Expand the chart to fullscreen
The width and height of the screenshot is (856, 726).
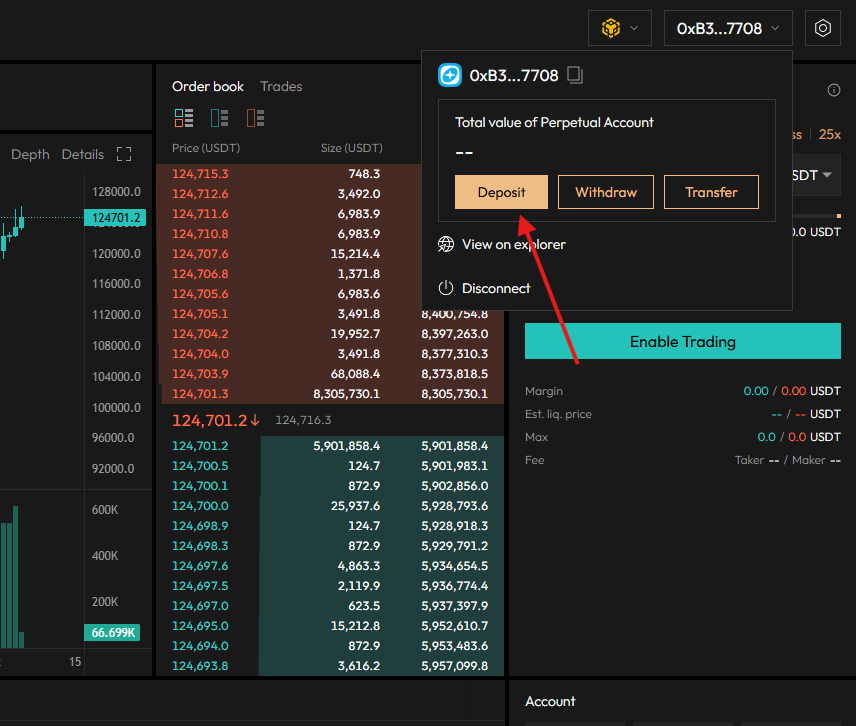pos(124,154)
